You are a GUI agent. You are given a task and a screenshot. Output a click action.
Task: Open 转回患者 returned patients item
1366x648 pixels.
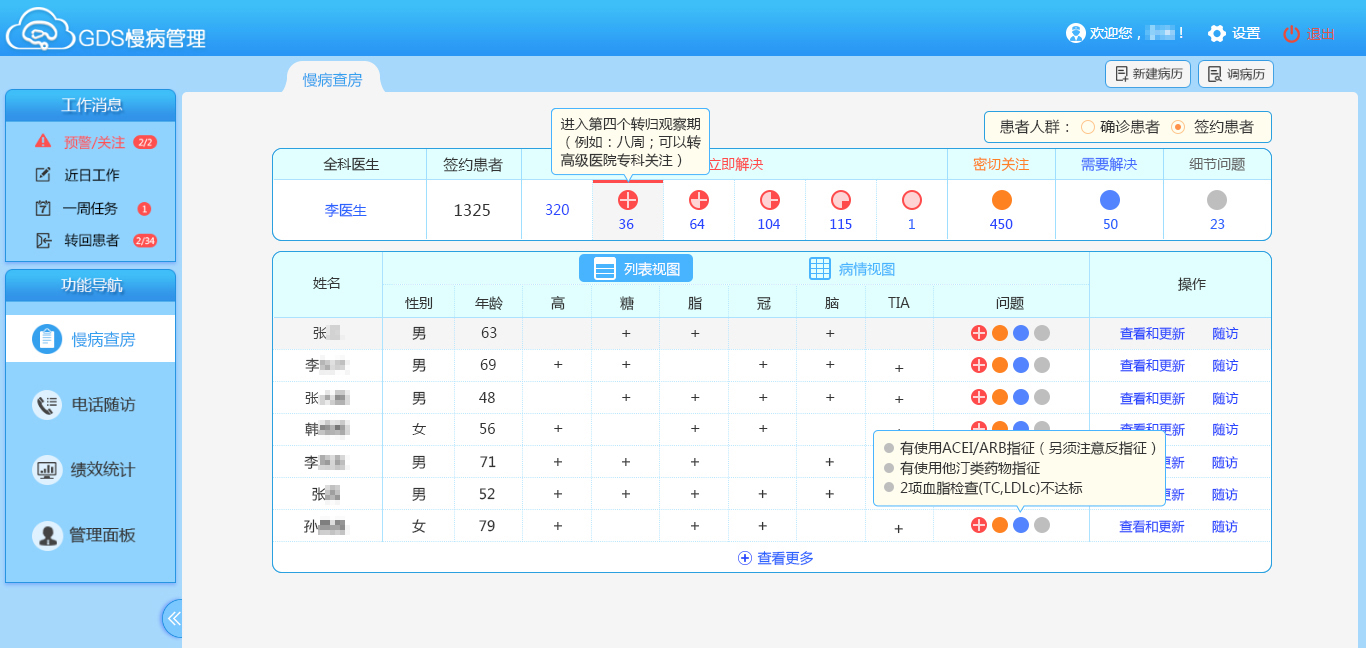[91, 240]
